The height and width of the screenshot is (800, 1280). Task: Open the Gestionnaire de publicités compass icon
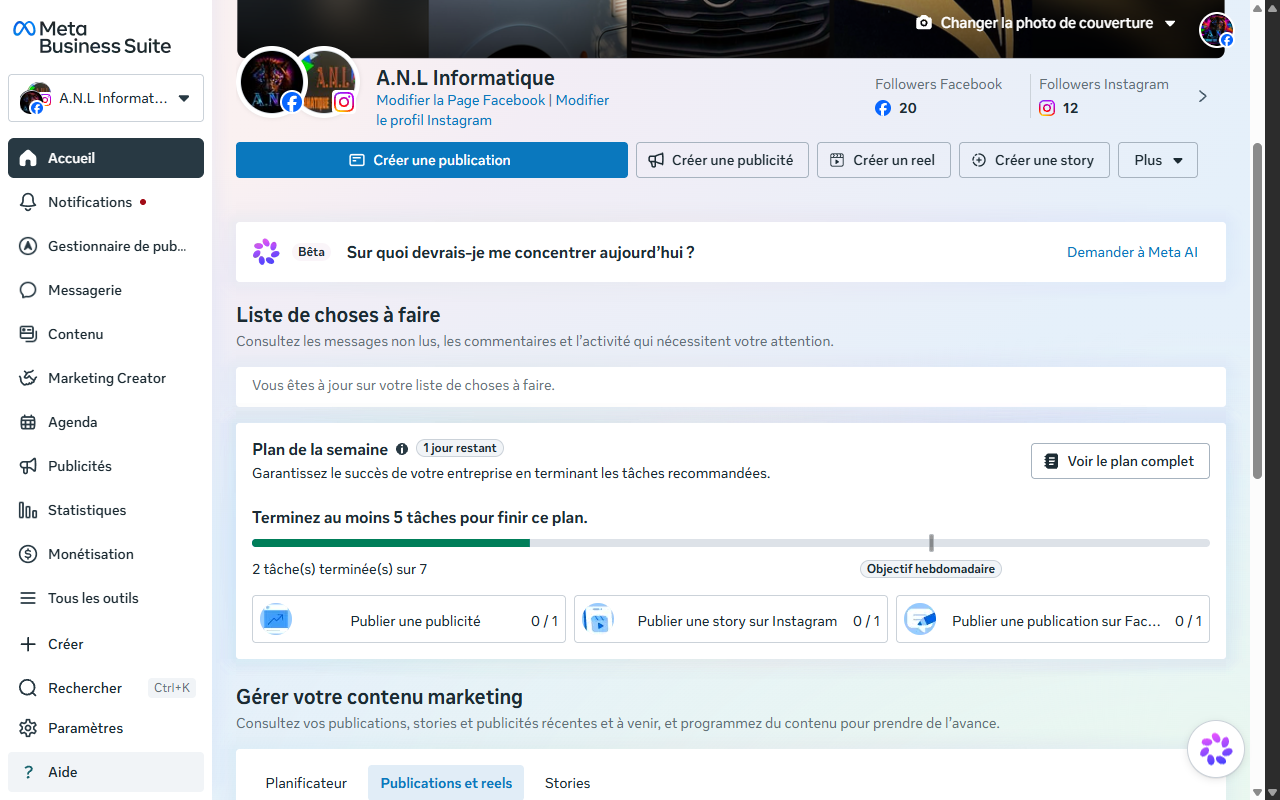28,246
